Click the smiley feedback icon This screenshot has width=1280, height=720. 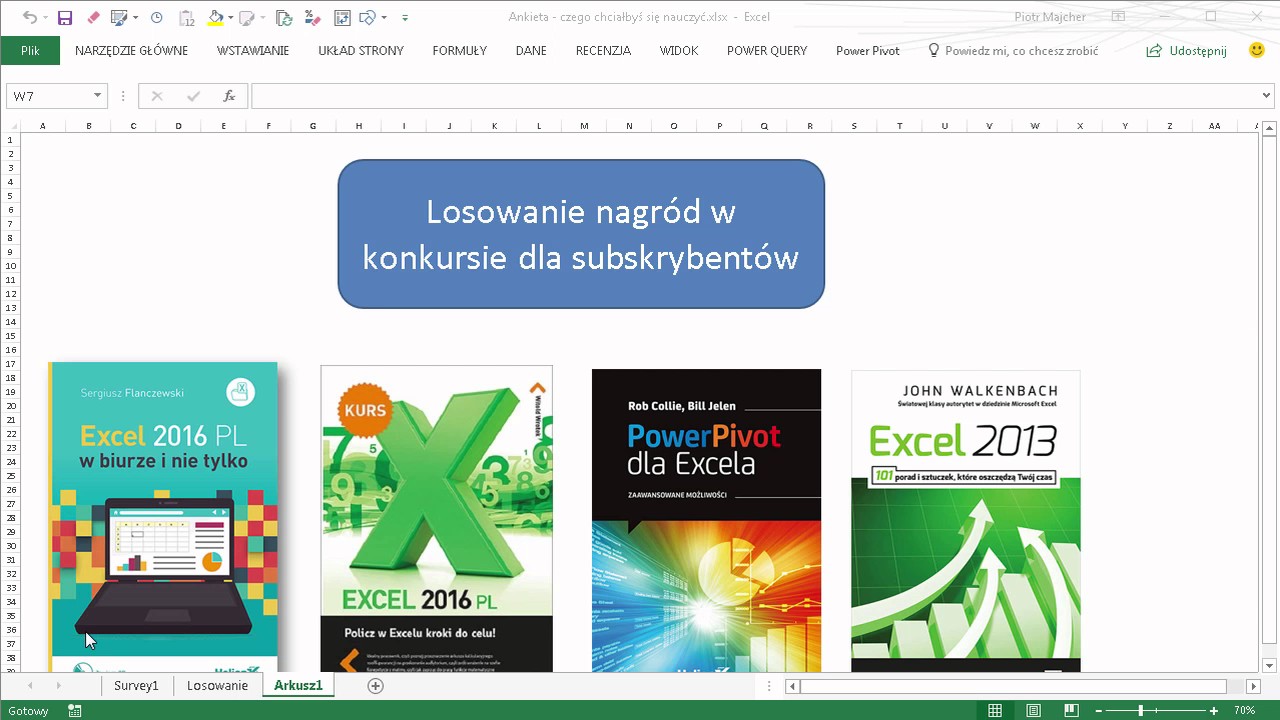click(1257, 50)
